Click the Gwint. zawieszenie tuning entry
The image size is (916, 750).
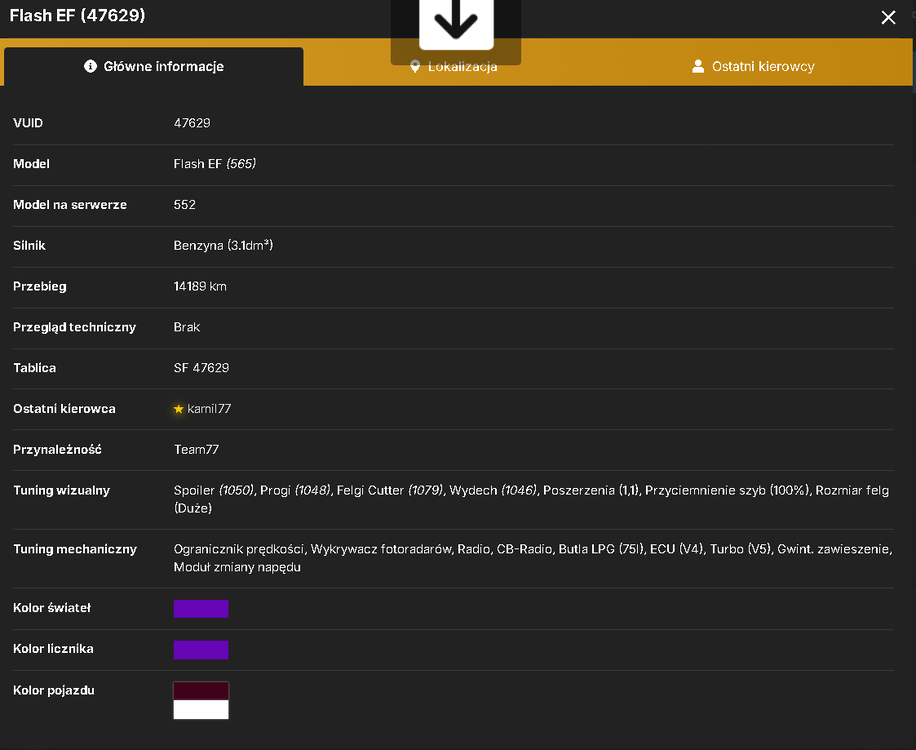click(834, 550)
